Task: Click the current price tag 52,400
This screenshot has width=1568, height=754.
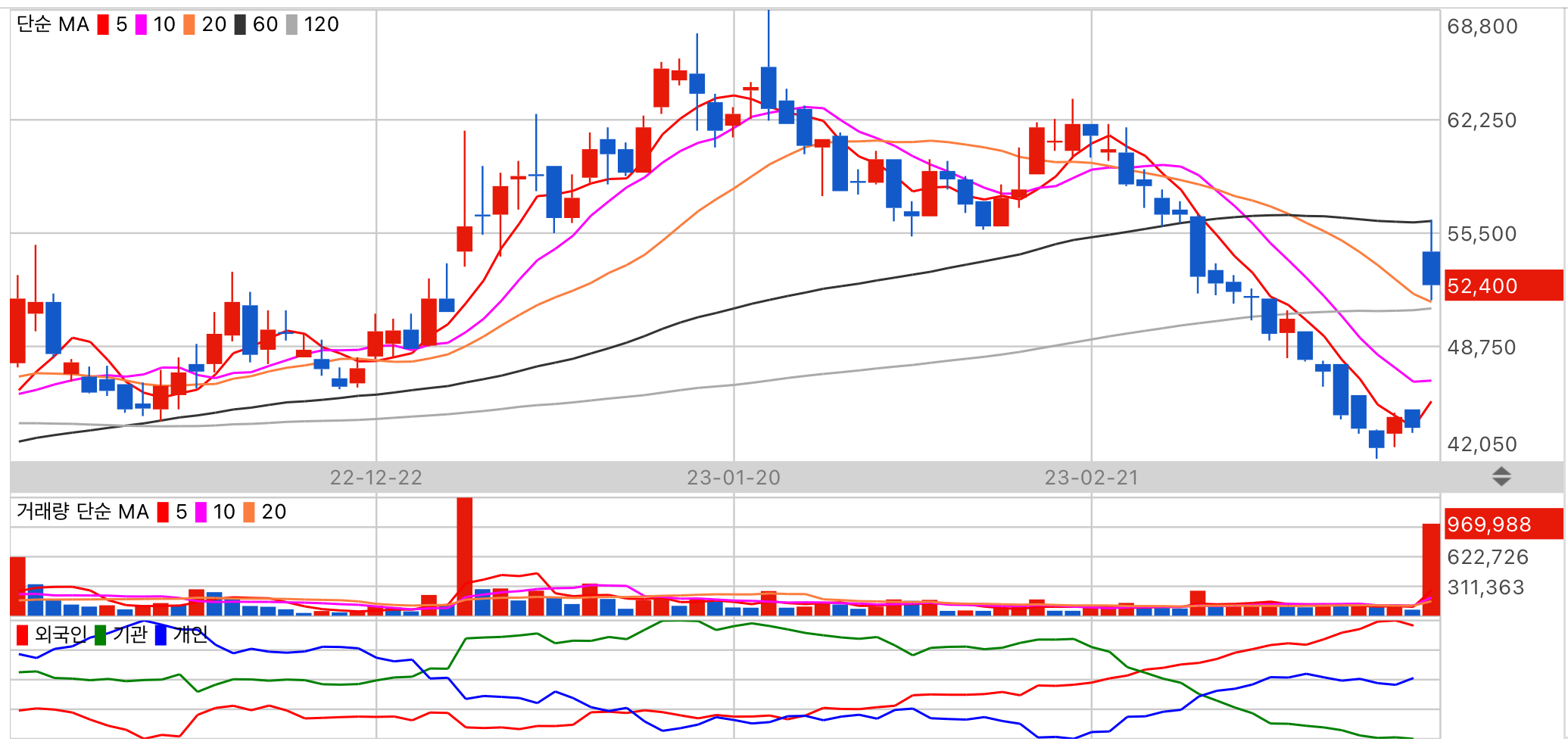Action: click(x=1504, y=285)
